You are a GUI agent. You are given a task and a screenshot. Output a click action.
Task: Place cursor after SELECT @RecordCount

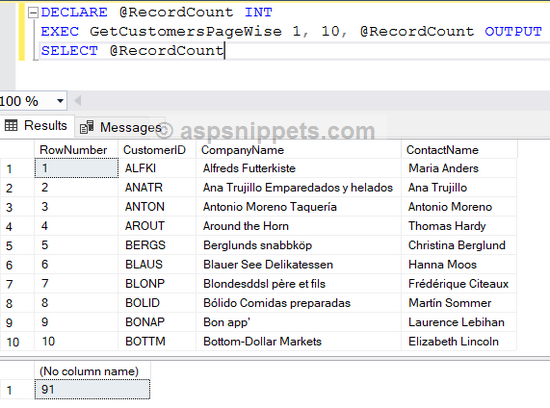224,51
